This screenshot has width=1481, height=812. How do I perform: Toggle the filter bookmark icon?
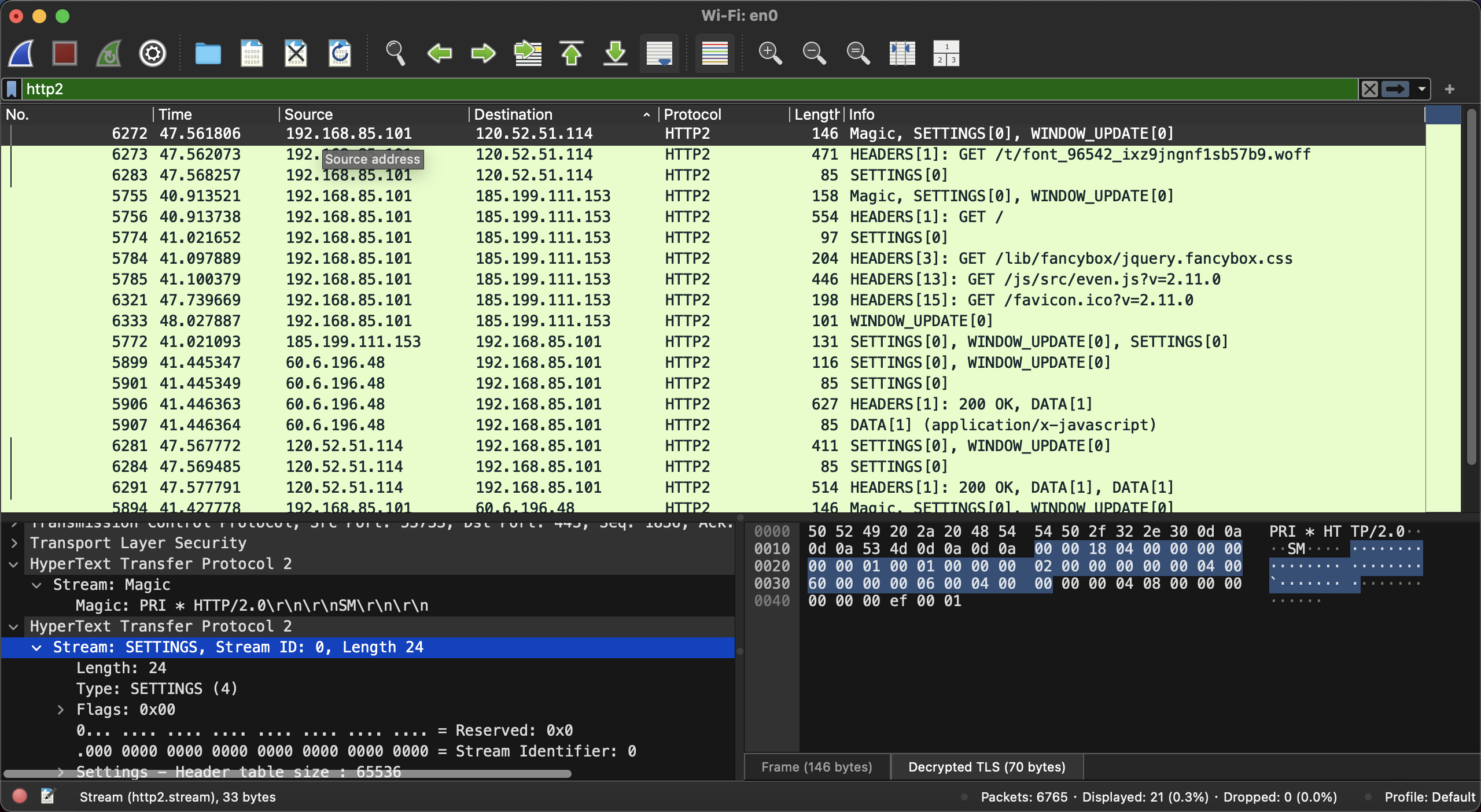[x=12, y=89]
